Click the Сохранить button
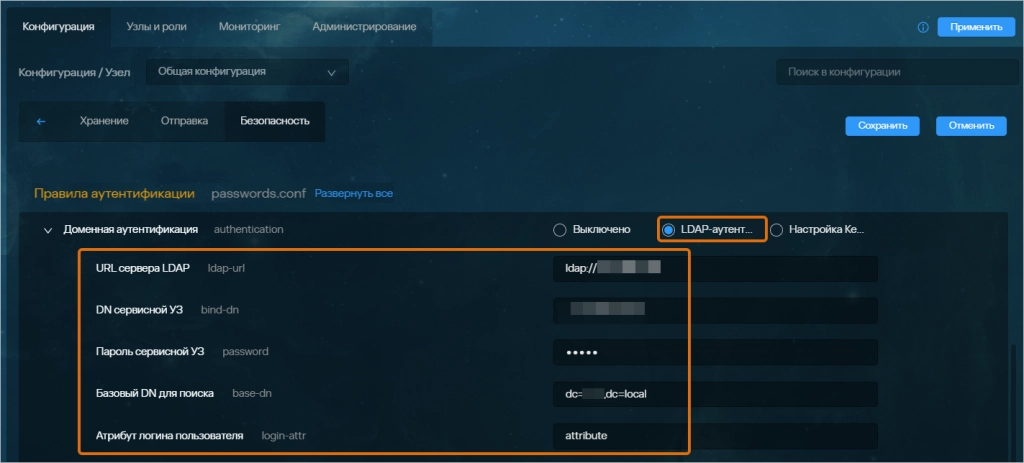 point(882,126)
